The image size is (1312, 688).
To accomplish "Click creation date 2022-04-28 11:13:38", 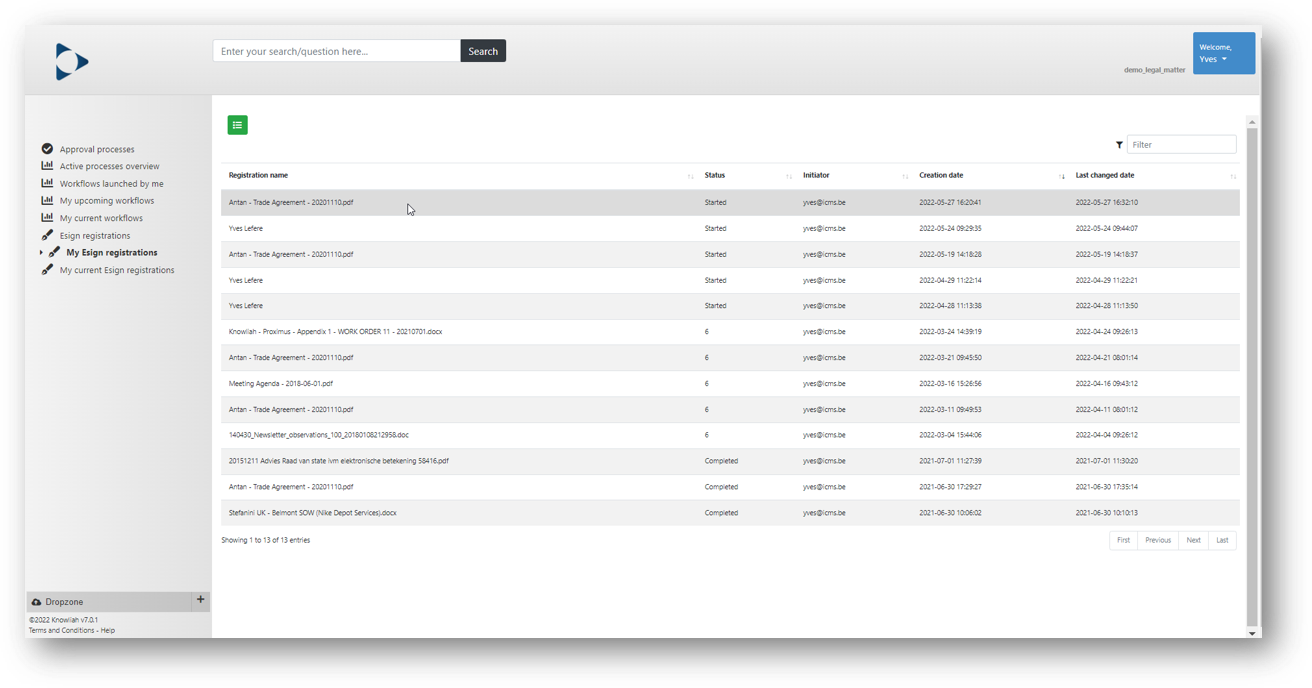I will 950,306.
